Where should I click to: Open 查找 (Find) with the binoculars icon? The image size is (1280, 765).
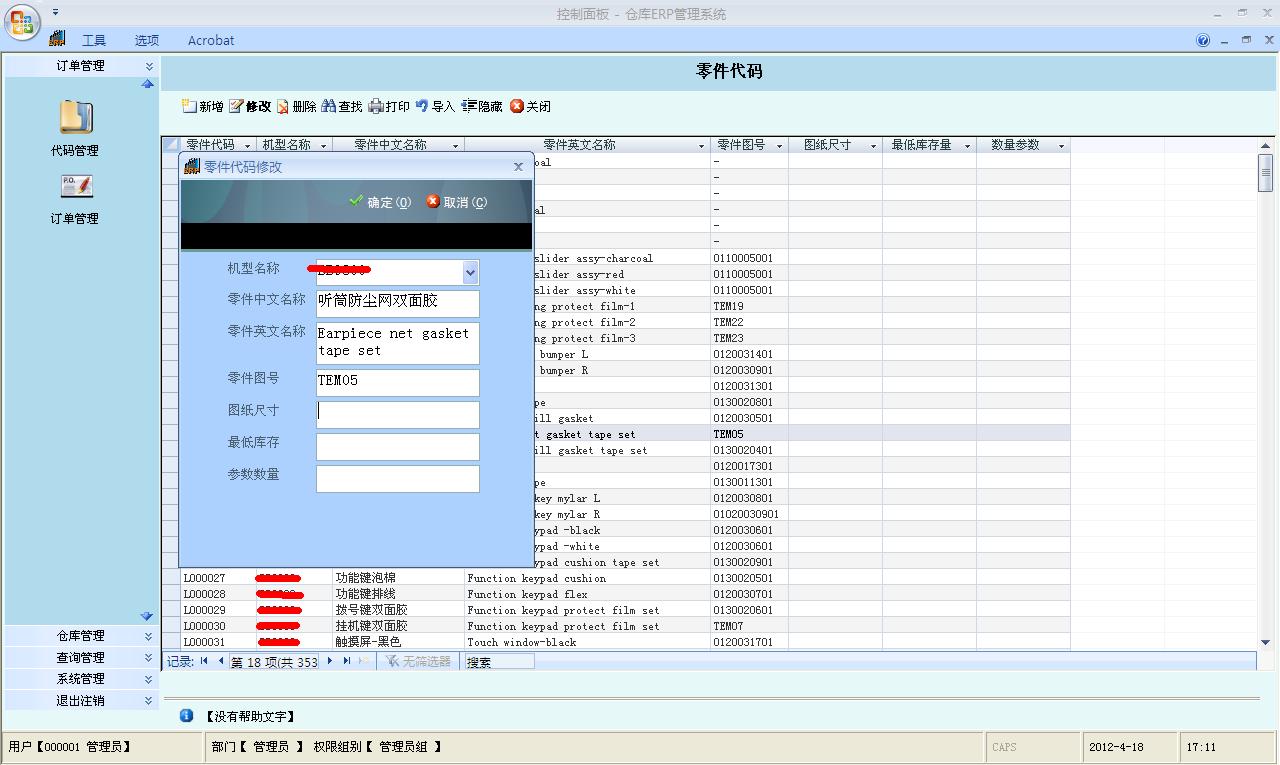click(x=328, y=106)
